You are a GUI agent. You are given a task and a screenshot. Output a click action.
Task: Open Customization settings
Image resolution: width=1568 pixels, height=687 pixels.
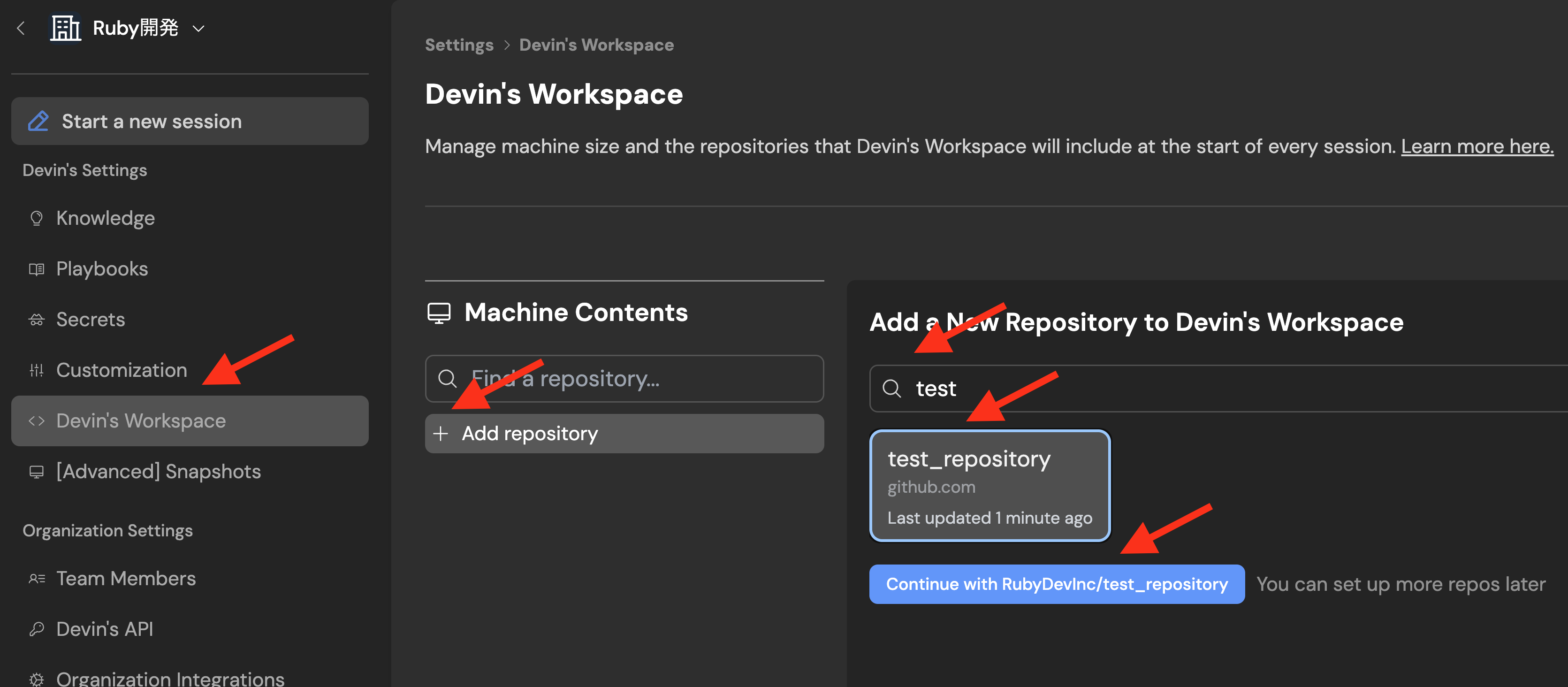pyautogui.click(x=121, y=370)
